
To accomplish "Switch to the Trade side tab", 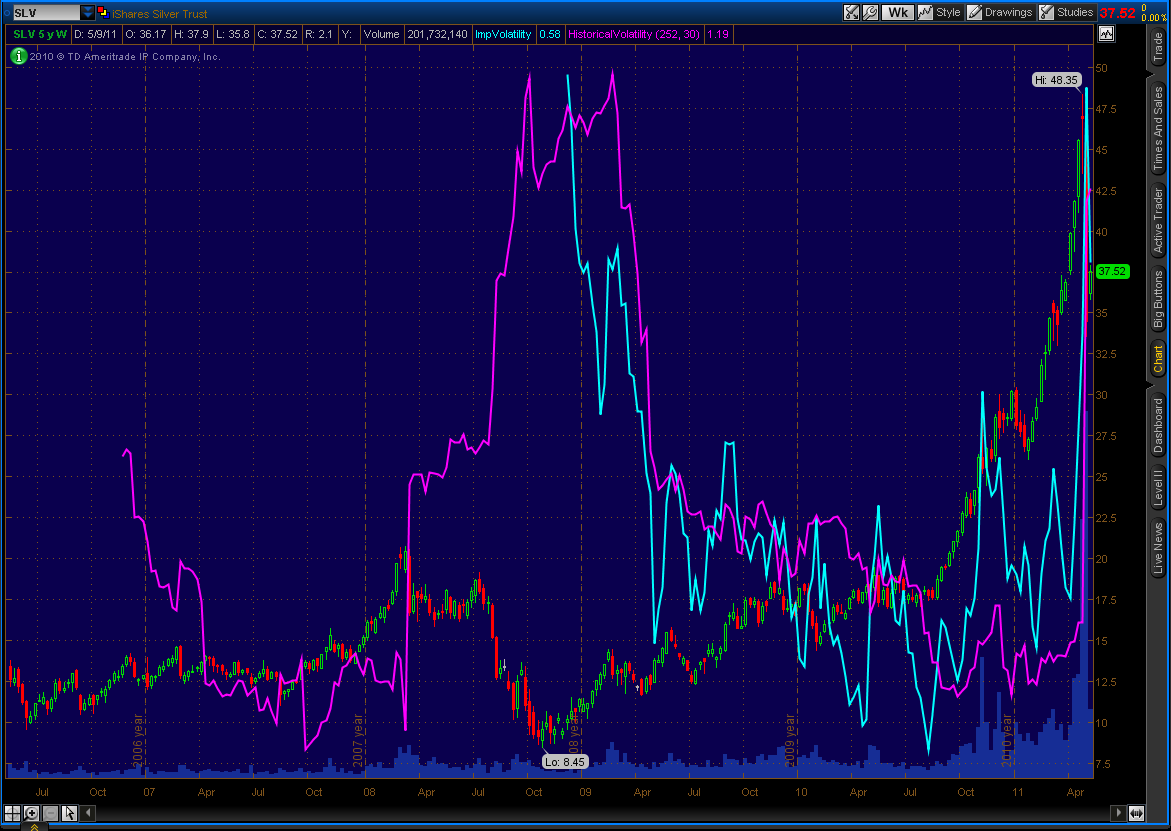I will pyautogui.click(x=1158, y=47).
